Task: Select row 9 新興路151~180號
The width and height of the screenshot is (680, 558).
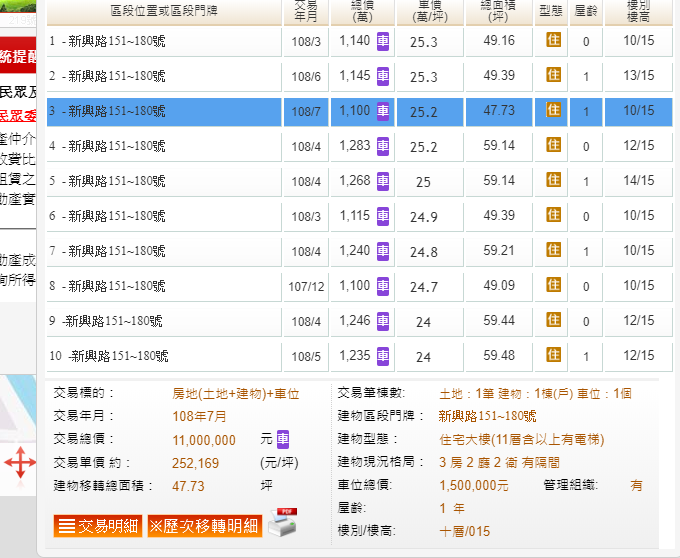Action: (164, 322)
